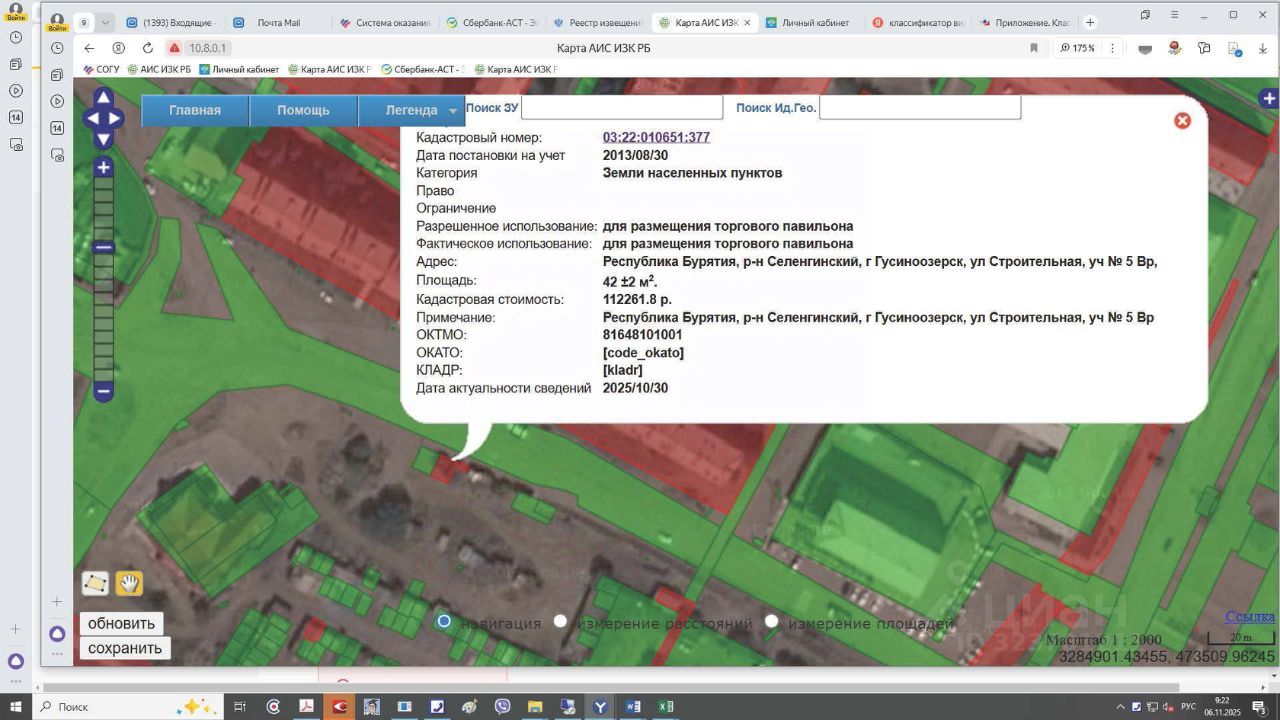1280x720 pixels.
Task: Show hidden system tray icons
Action: 1120,707
